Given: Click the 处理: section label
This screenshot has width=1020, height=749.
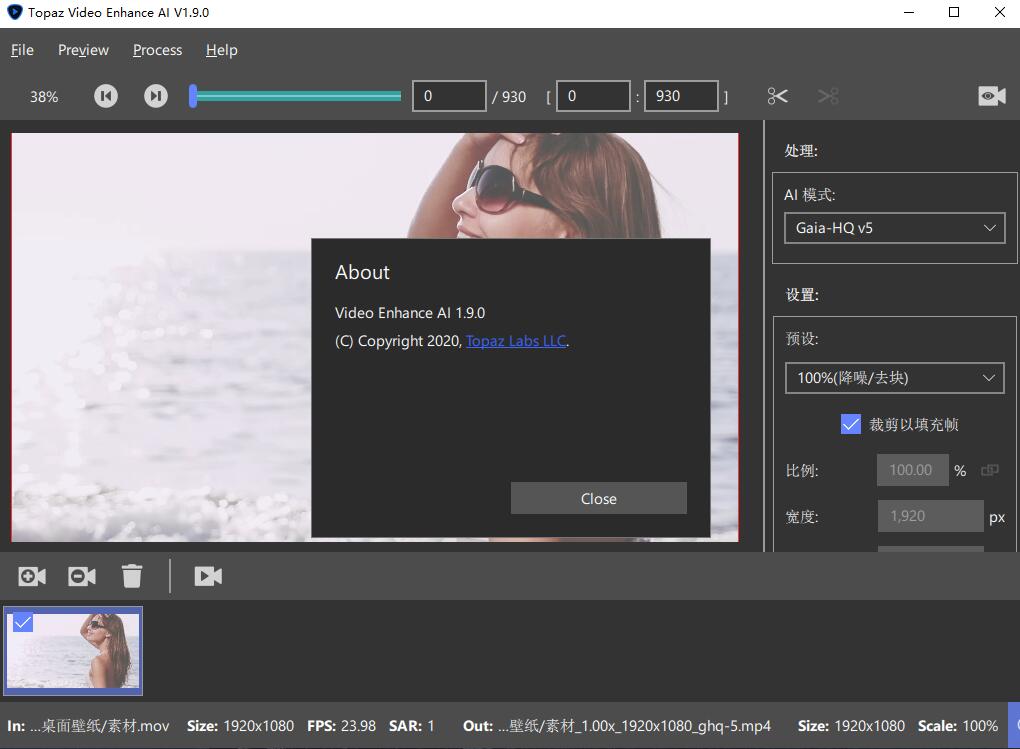Looking at the screenshot, I should tap(801, 151).
